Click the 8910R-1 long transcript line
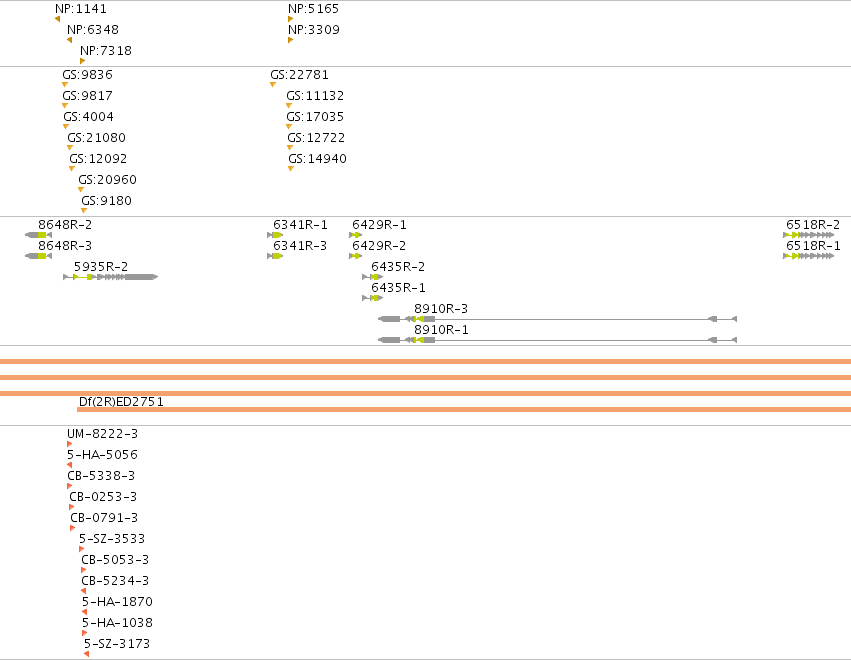Image resolution: width=851 pixels, height=660 pixels. click(557, 340)
